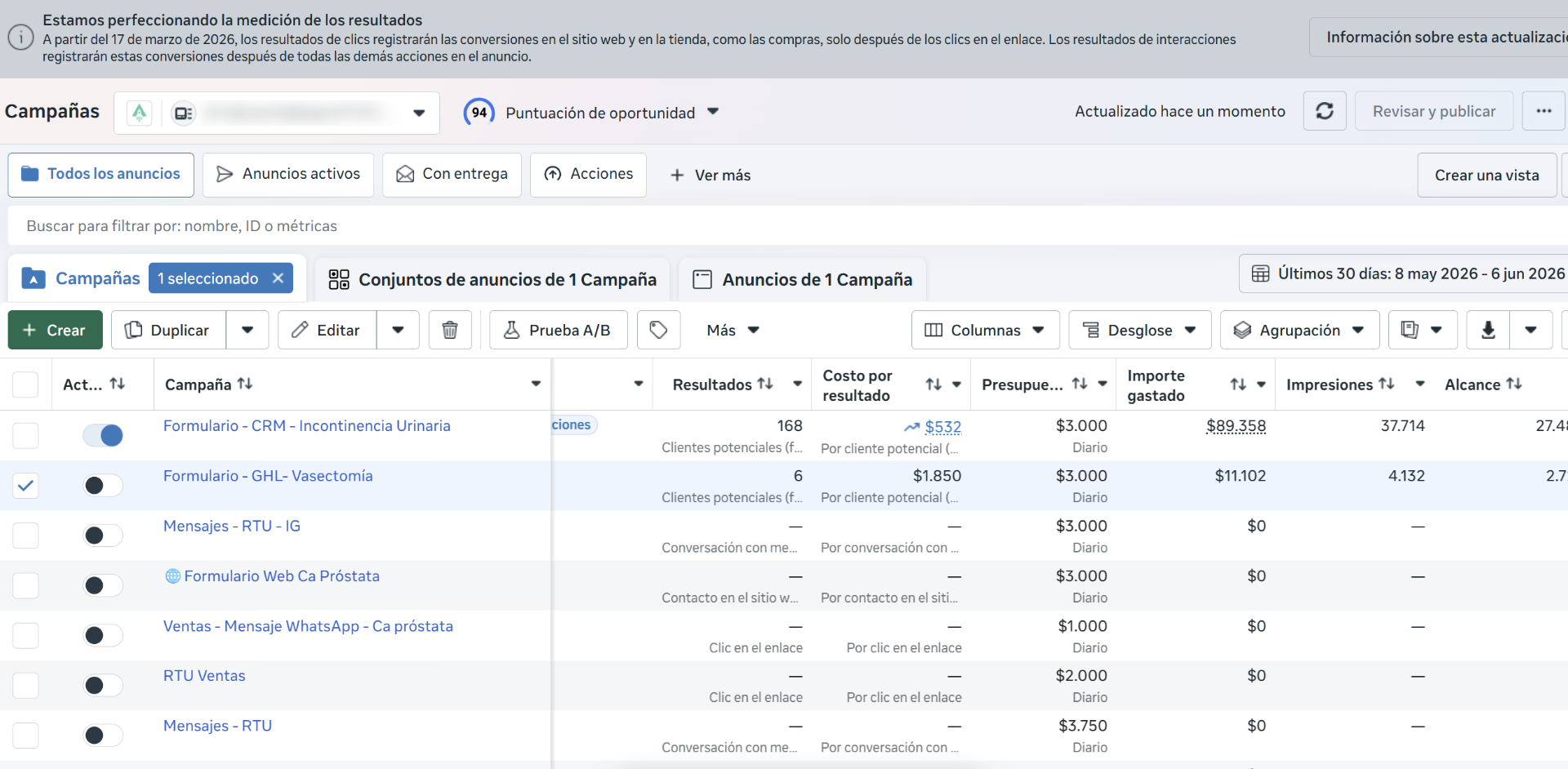Open the ad account dropdown arrow

coord(419,113)
